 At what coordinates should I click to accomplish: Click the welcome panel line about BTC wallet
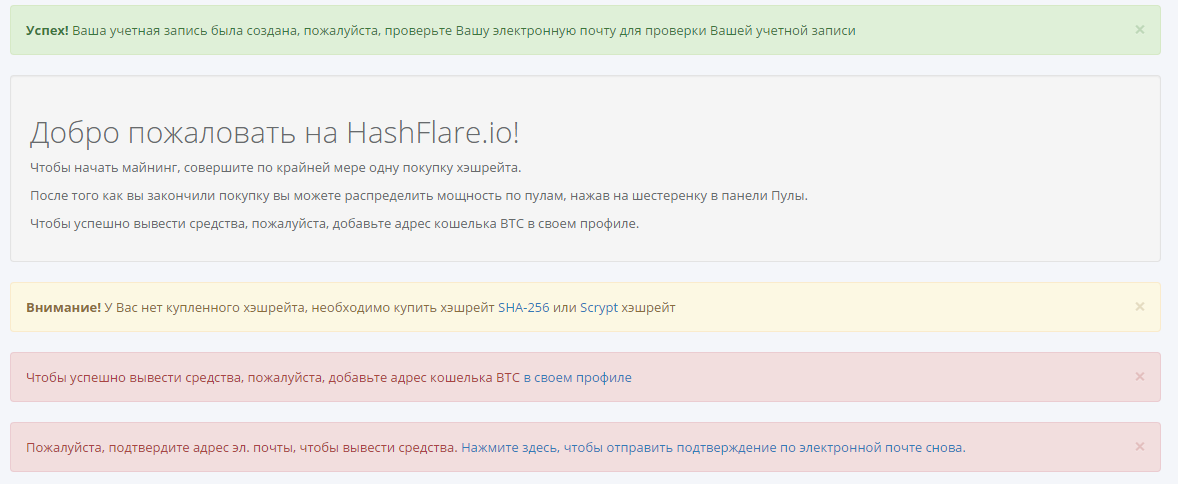(x=334, y=223)
